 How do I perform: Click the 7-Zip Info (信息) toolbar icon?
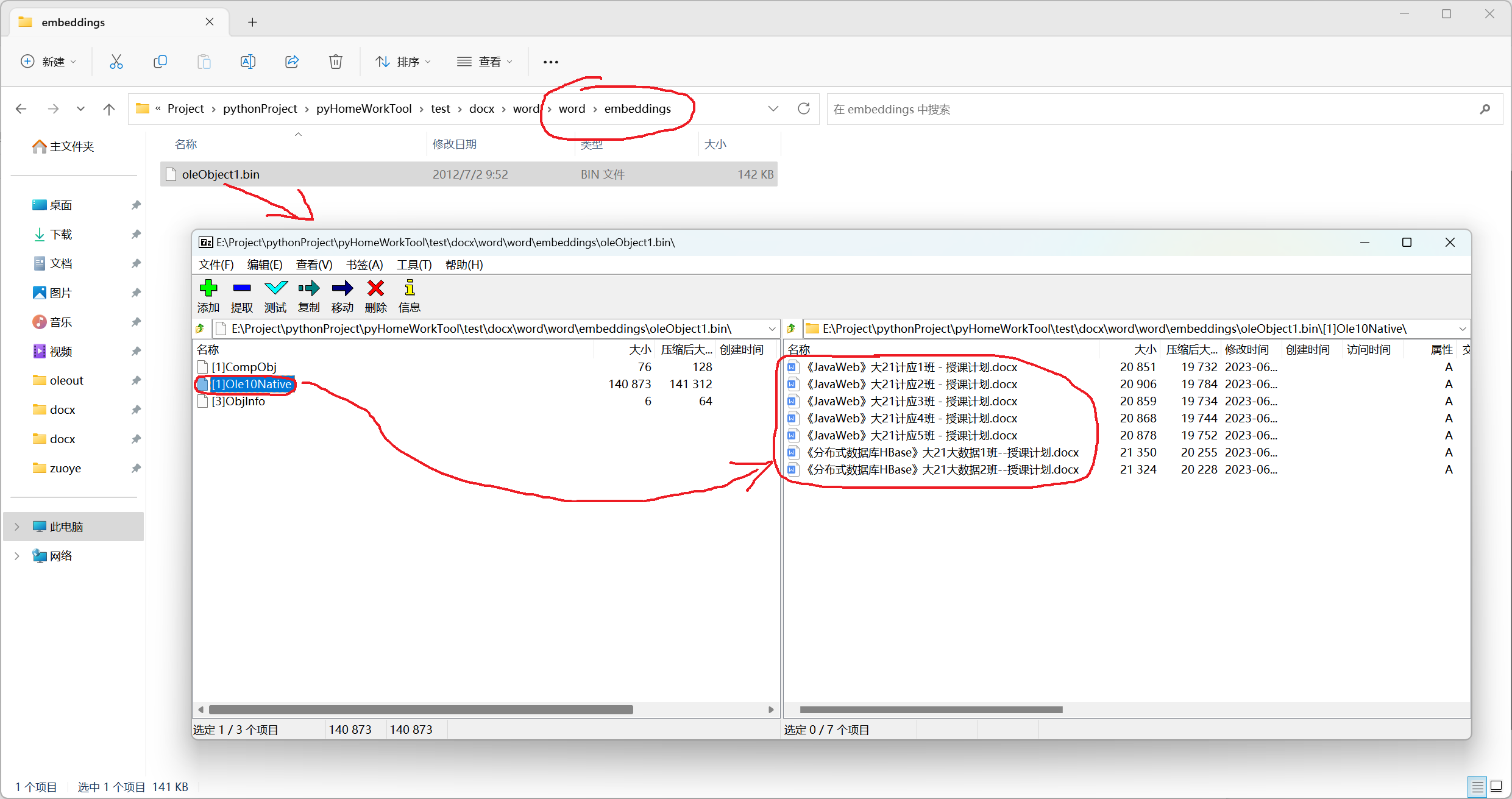click(x=410, y=288)
